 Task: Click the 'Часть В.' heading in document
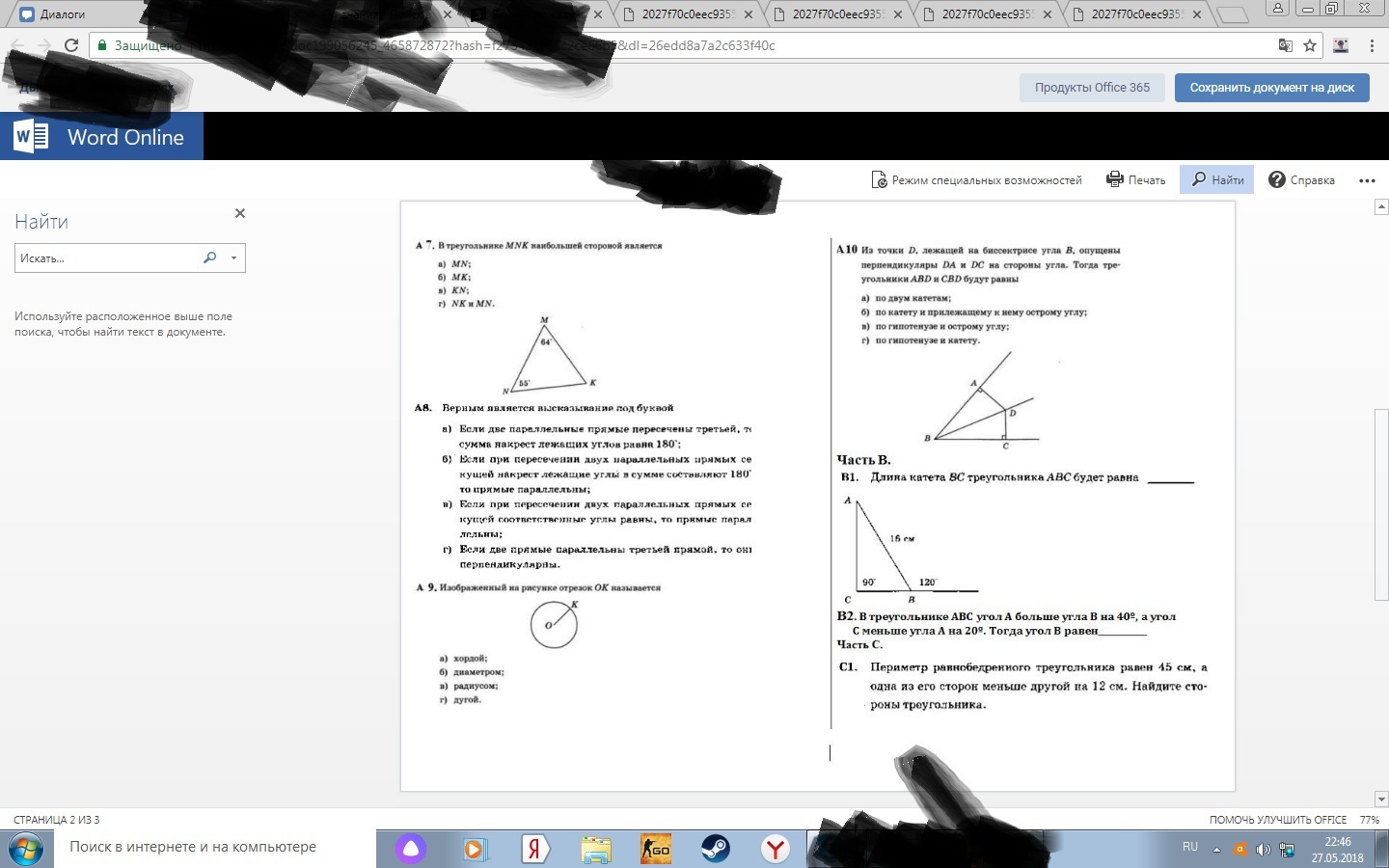pos(864,460)
